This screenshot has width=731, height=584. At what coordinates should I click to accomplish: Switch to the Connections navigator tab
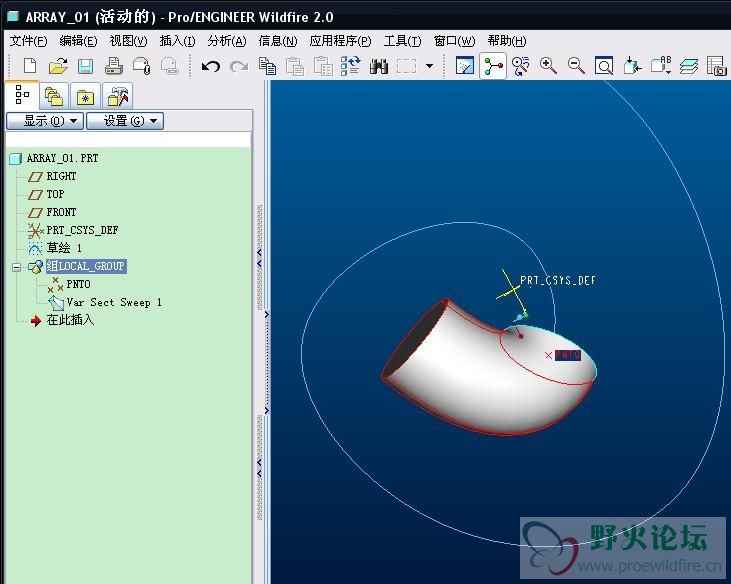pyautogui.click(x=117, y=96)
